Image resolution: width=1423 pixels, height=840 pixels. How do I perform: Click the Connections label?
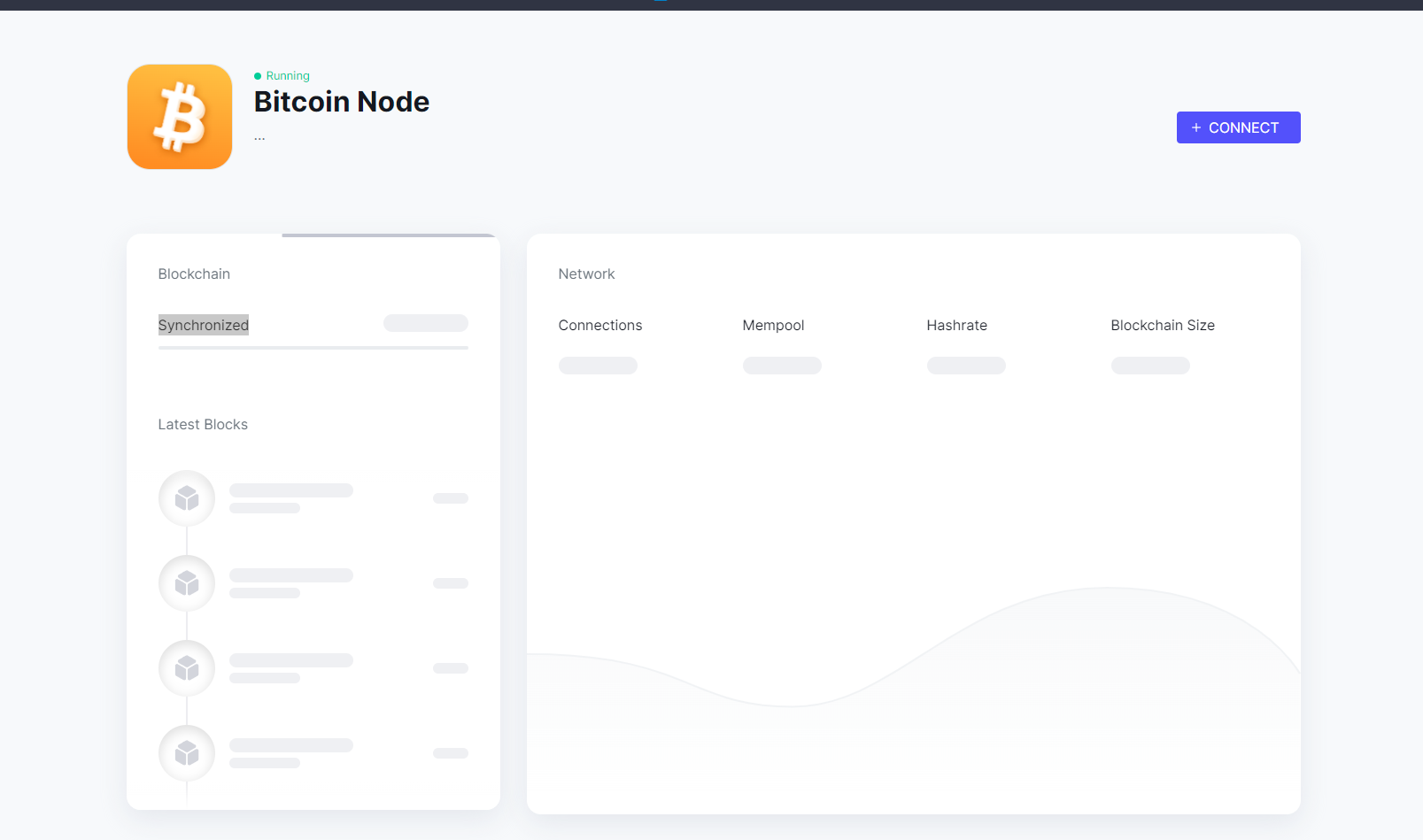click(600, 326)
